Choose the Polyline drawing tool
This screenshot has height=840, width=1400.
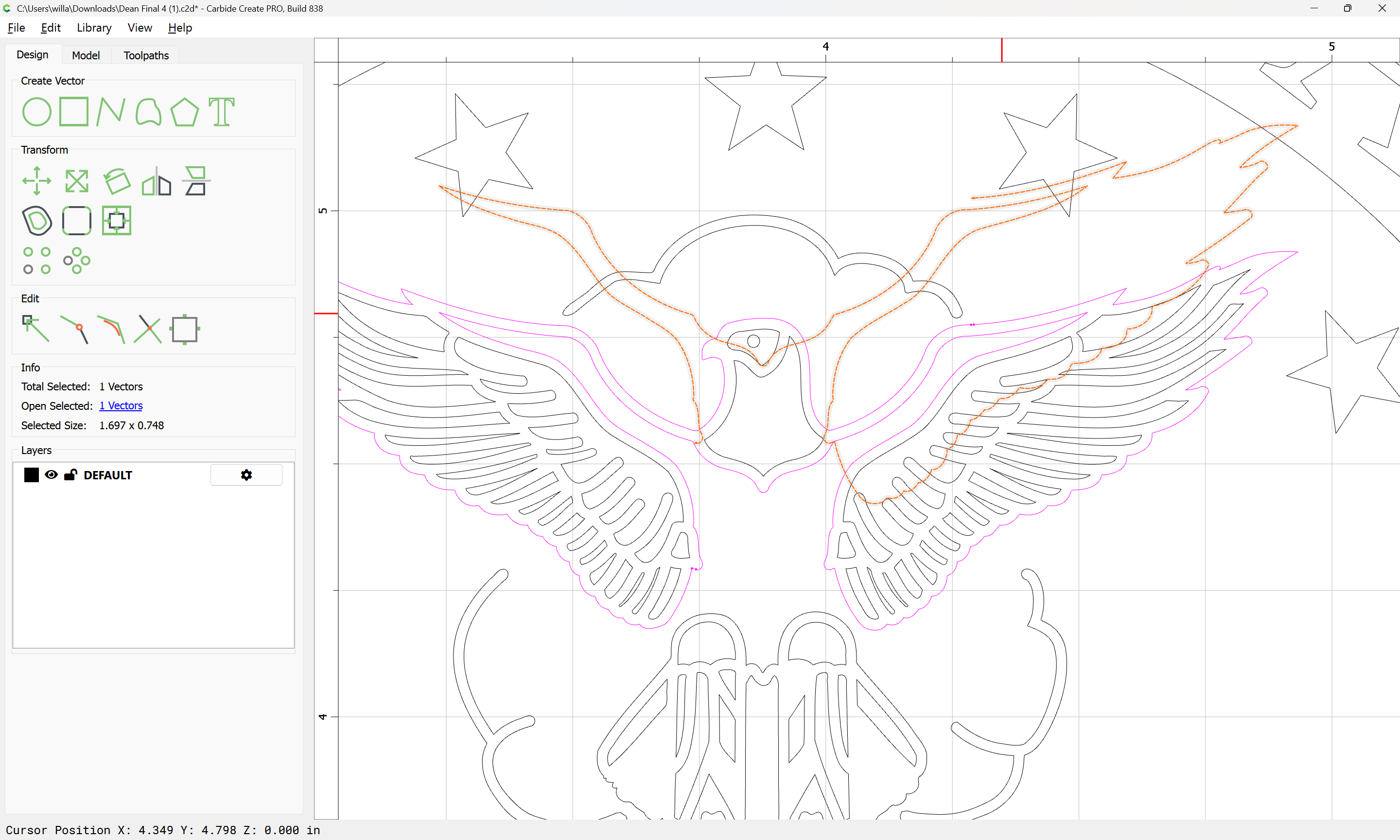click(110, 111)
